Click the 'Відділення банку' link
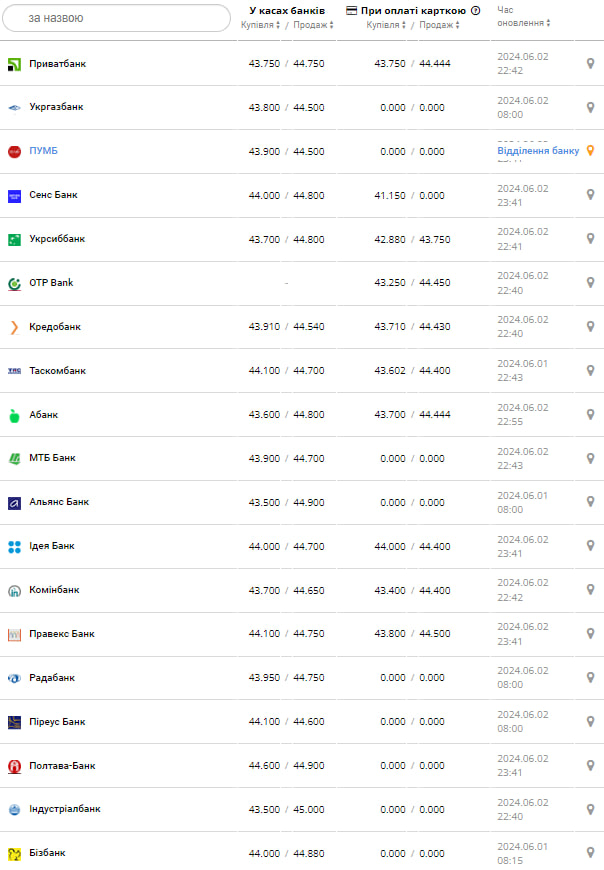Screen dimensions: 604x870 coord(538,151)
